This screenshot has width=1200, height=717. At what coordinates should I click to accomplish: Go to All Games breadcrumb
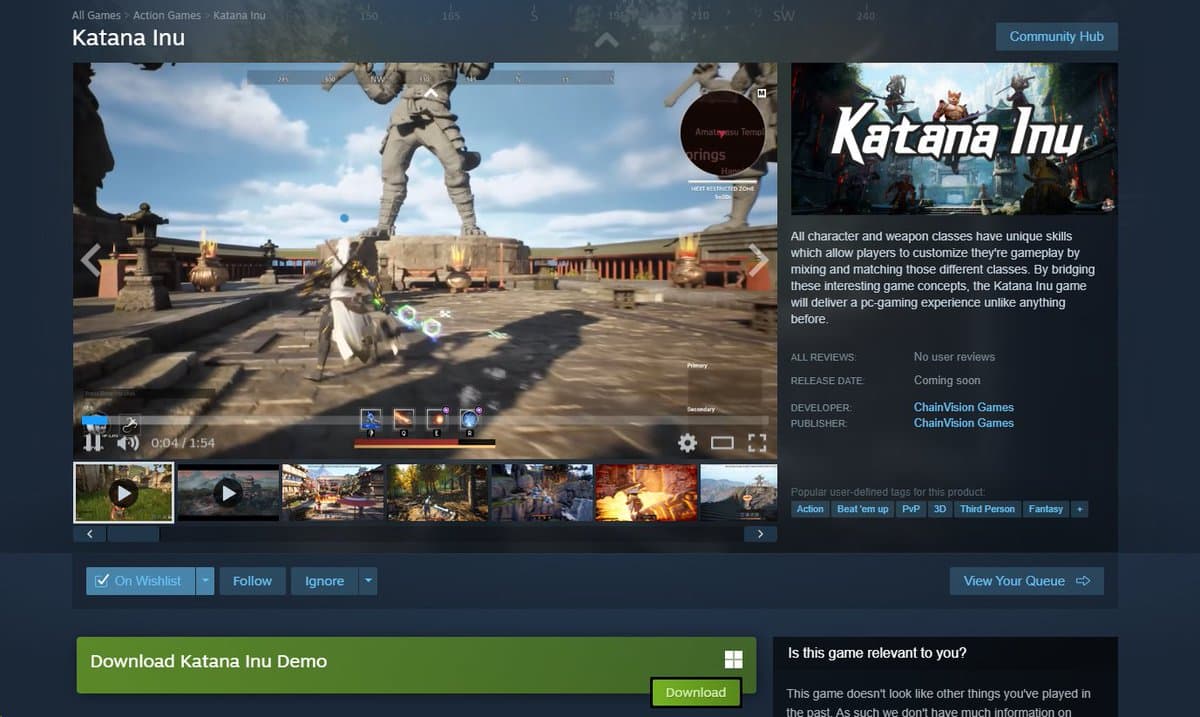coord(98,16)
